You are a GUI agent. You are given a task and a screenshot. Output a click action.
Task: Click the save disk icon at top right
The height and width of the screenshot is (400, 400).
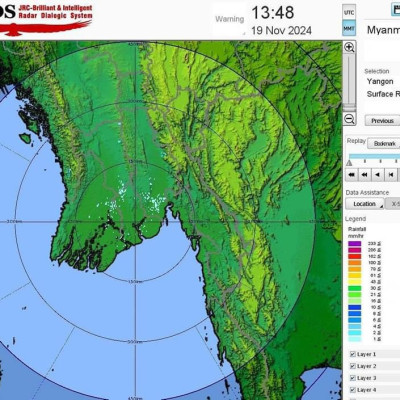(x=396, y=9)
